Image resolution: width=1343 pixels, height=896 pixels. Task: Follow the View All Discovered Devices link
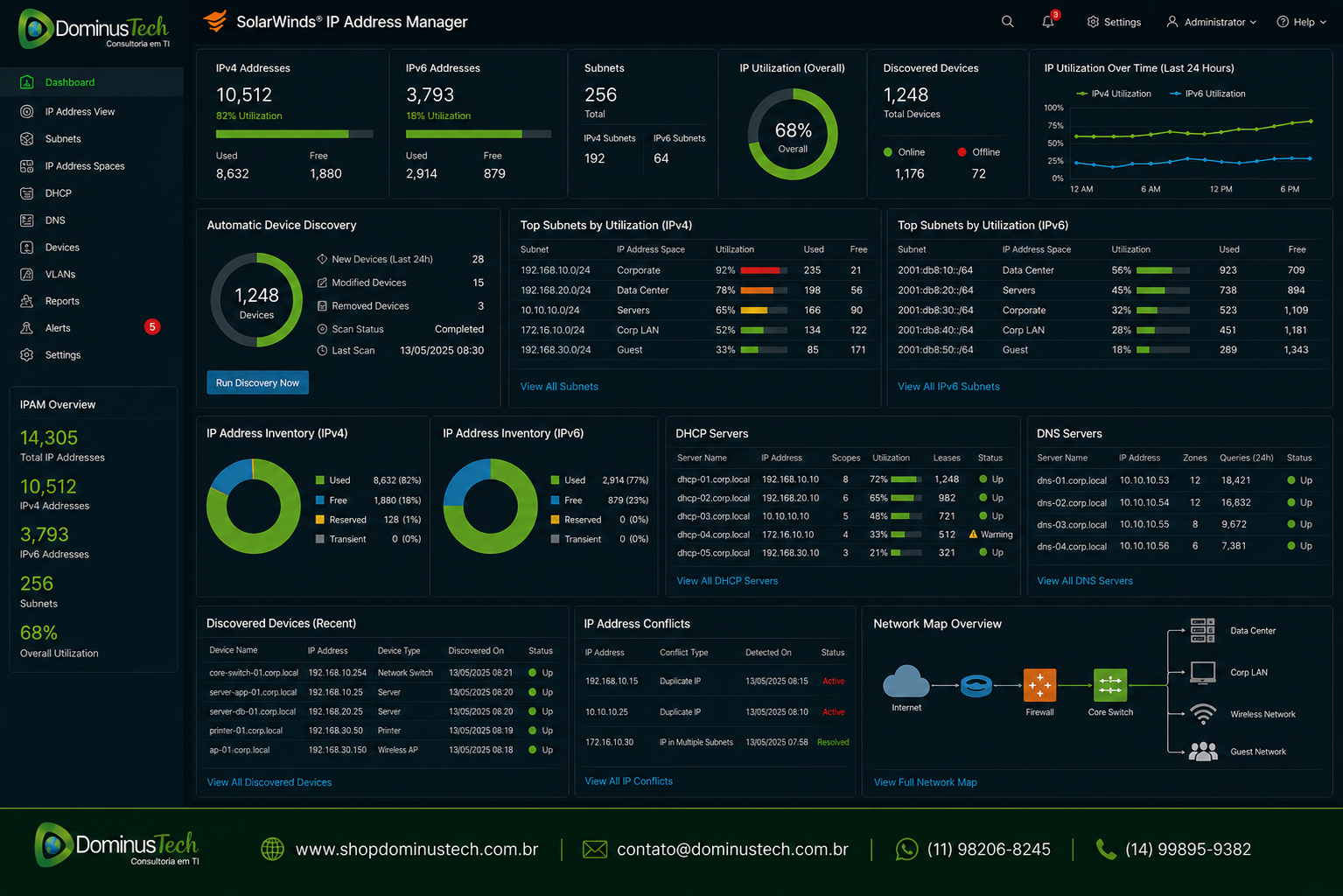269,782
